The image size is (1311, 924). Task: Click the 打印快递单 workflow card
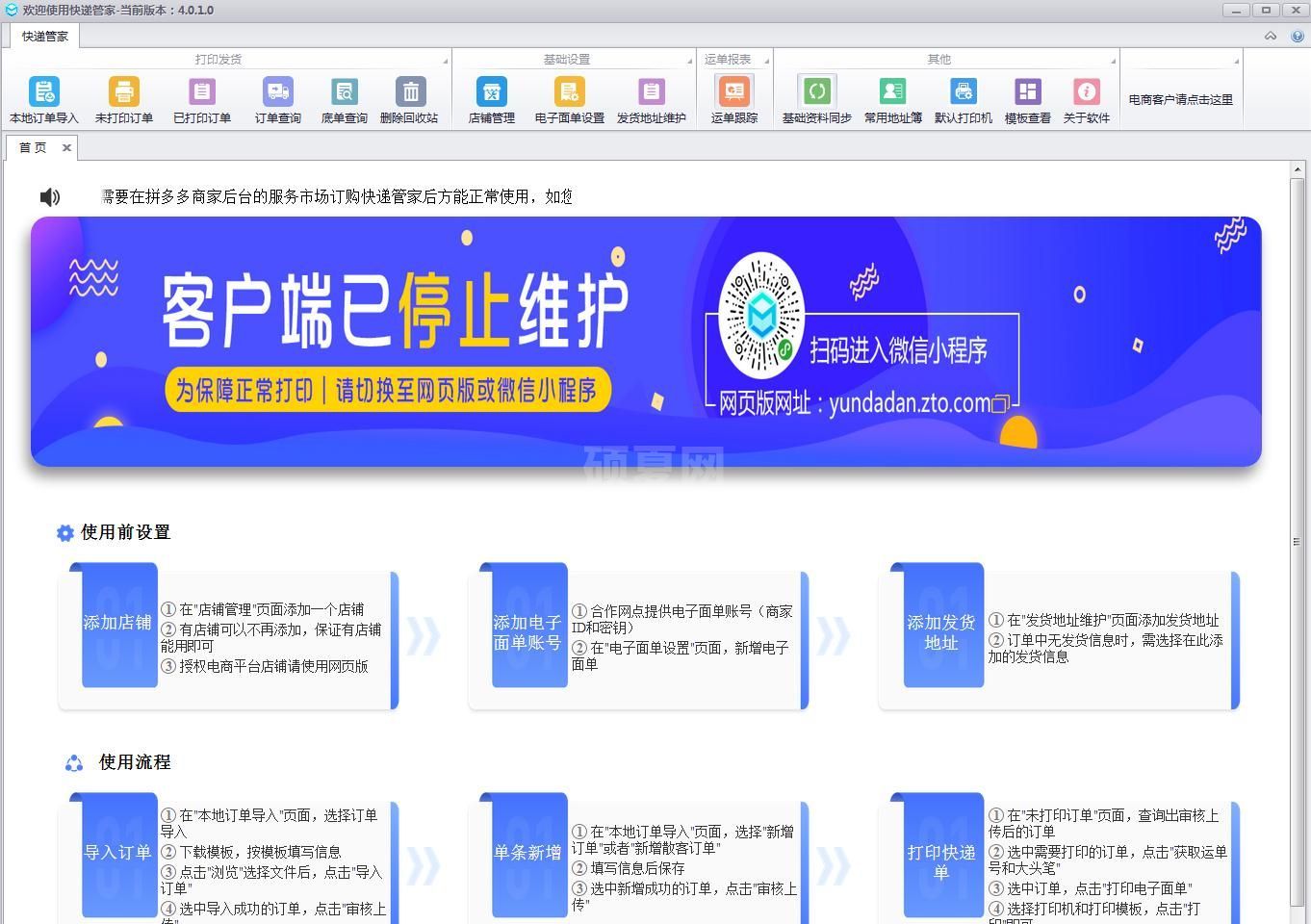[x=1059, y=859]
